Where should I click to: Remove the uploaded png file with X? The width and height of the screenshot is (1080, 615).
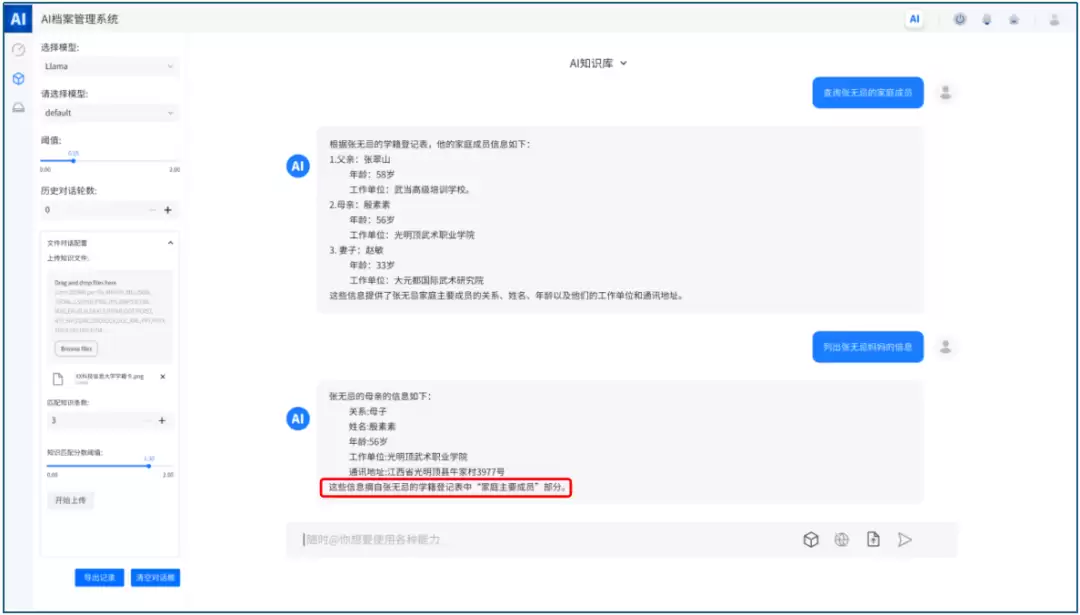163,377
